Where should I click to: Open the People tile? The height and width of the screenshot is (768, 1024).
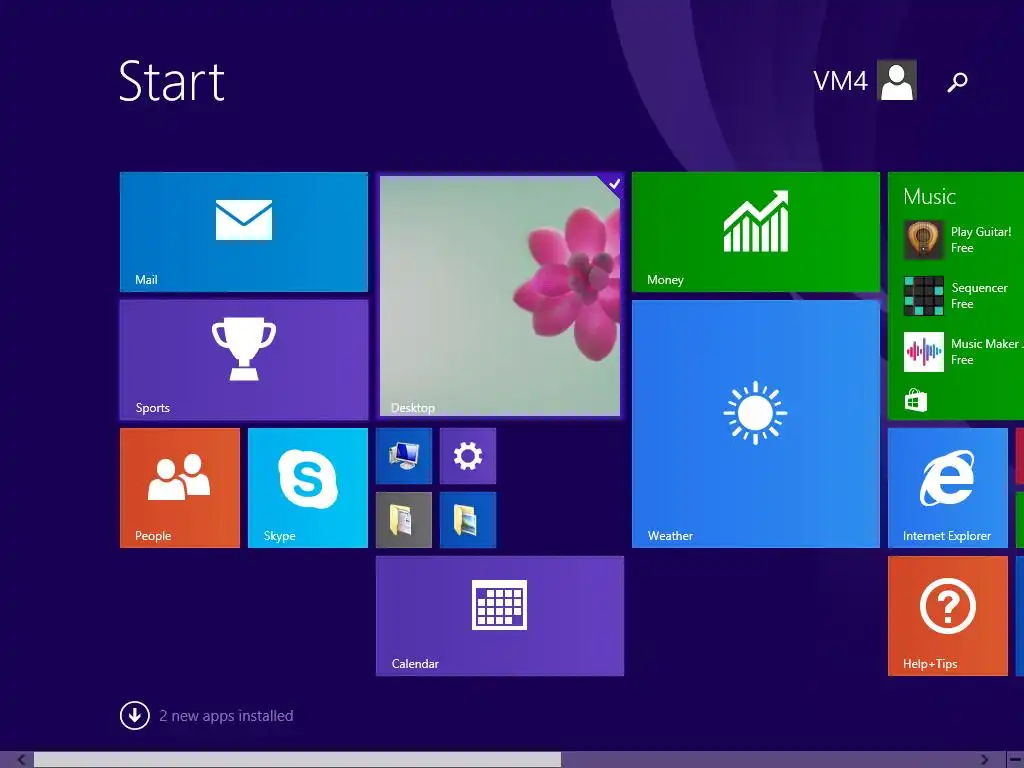tap(180, 488)
